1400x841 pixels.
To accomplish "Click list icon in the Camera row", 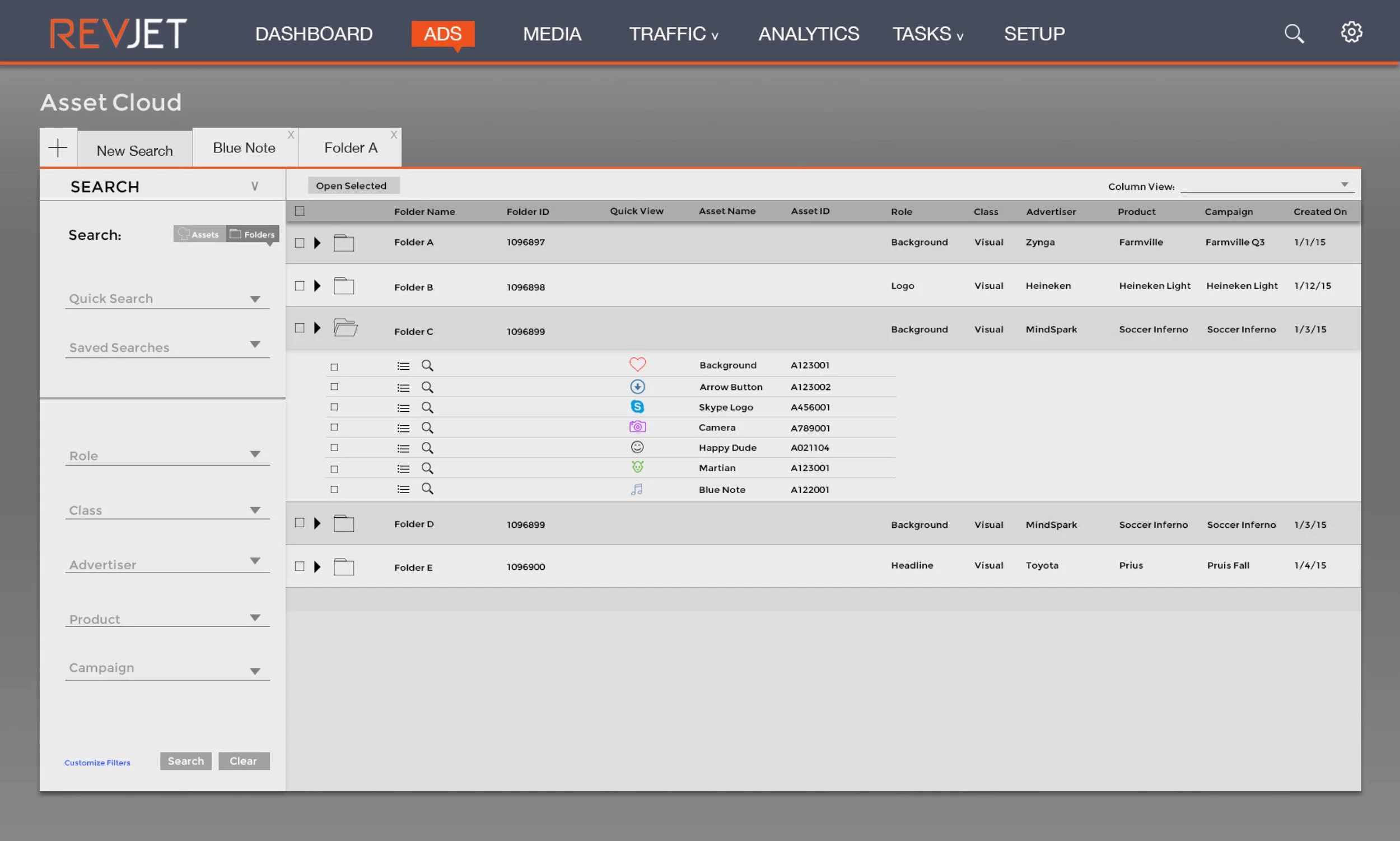I will click(403, 428).
